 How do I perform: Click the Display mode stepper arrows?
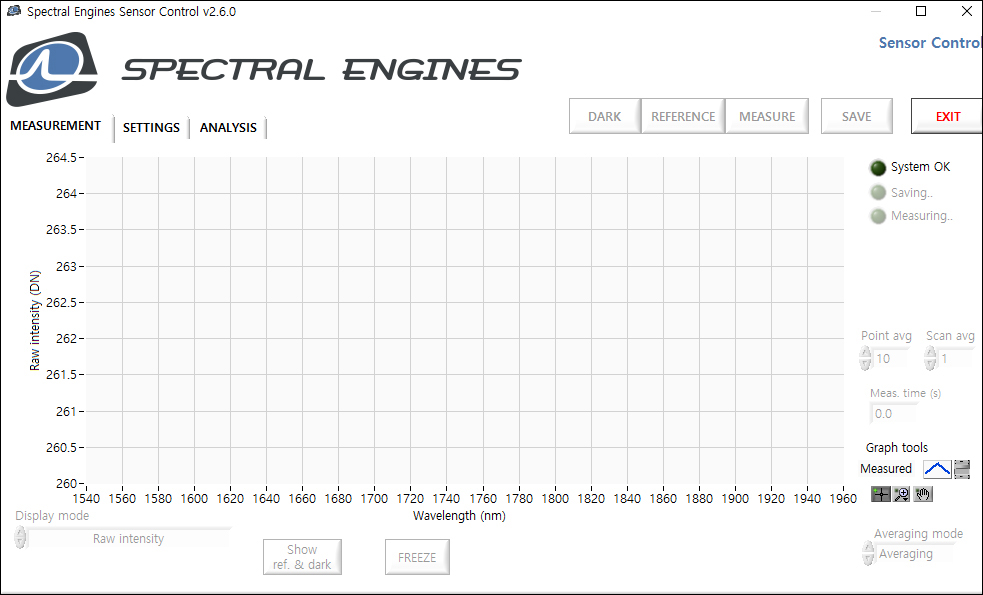20,538
